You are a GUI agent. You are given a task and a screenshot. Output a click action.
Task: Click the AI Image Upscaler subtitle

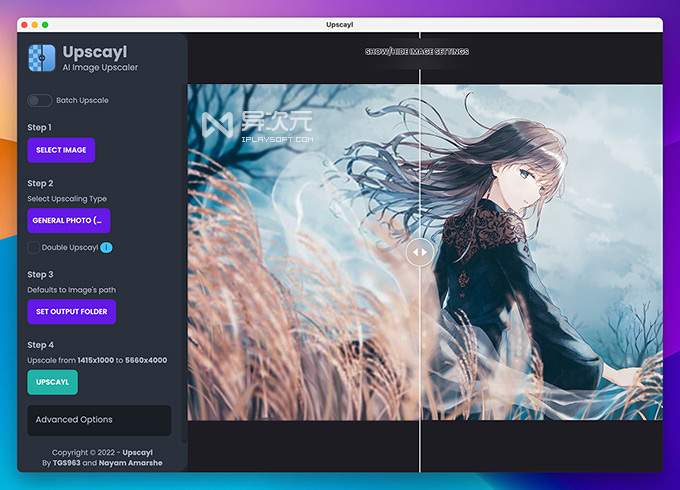(100, 68)
